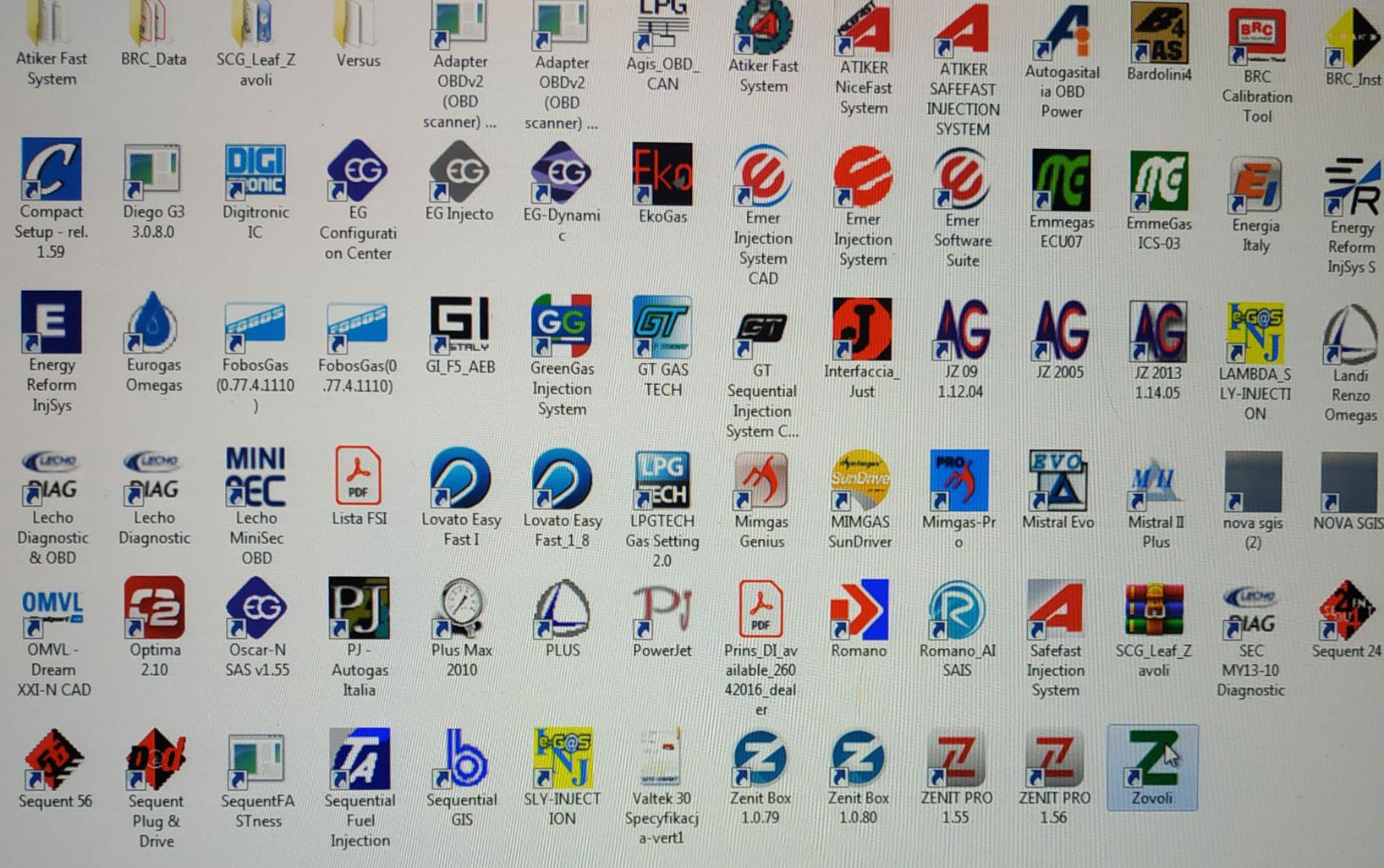Launch EG Configuration Center

pyautogui.click(x=358, y=201)
